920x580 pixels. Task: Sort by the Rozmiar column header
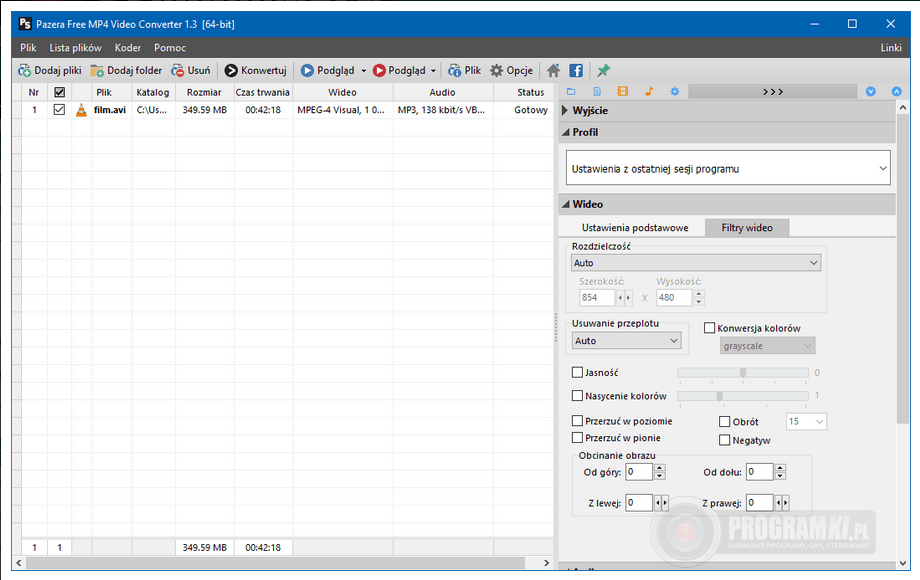[x=204, y=92]
